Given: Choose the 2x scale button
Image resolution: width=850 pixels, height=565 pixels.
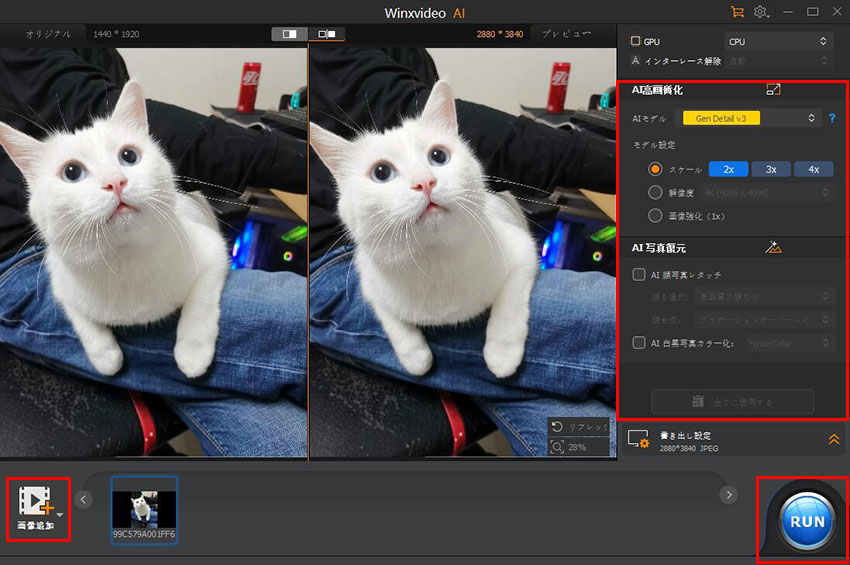Looking at the screenshot, I should [729, 169].
